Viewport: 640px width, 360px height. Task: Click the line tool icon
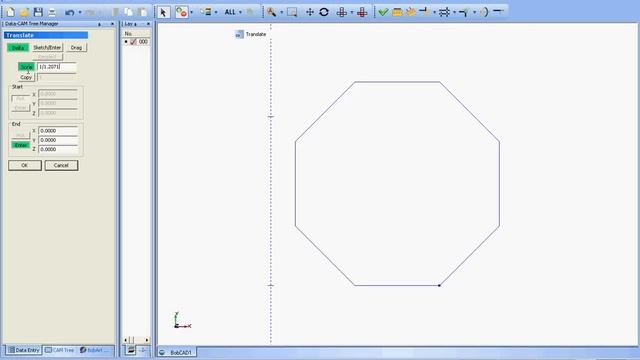pos(498,11)
